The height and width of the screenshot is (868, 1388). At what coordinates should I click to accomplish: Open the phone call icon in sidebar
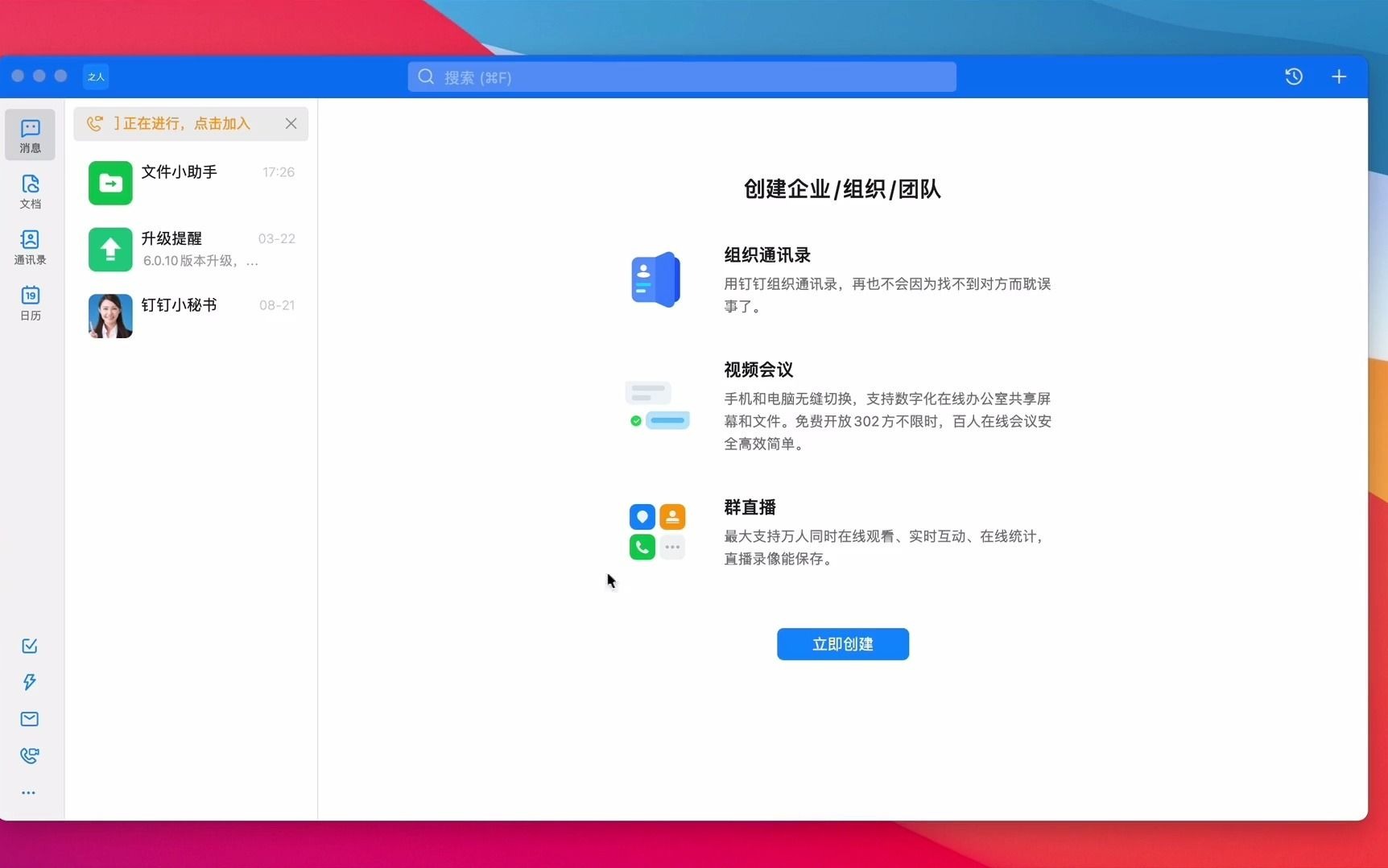(x=30, y=755)
